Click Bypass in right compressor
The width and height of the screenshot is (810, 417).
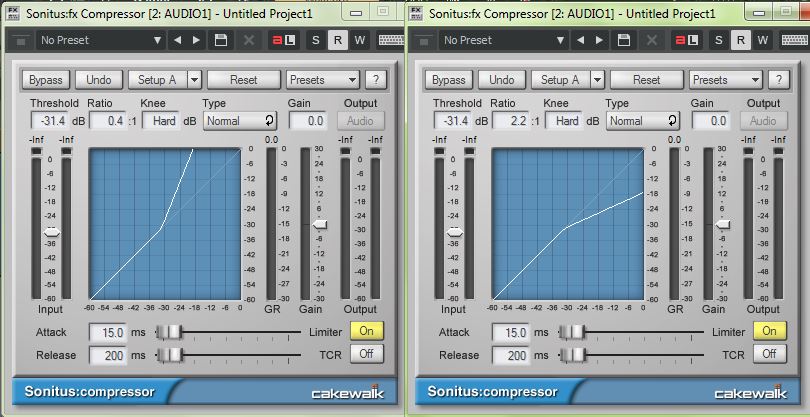click(x=448, y=80)
